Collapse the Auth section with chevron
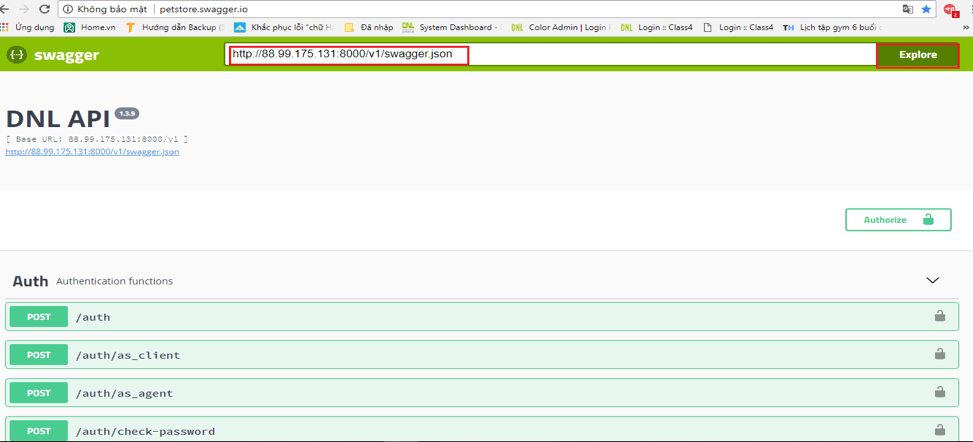973x442 pixels. pyautogui.click(x=932, y=281)
